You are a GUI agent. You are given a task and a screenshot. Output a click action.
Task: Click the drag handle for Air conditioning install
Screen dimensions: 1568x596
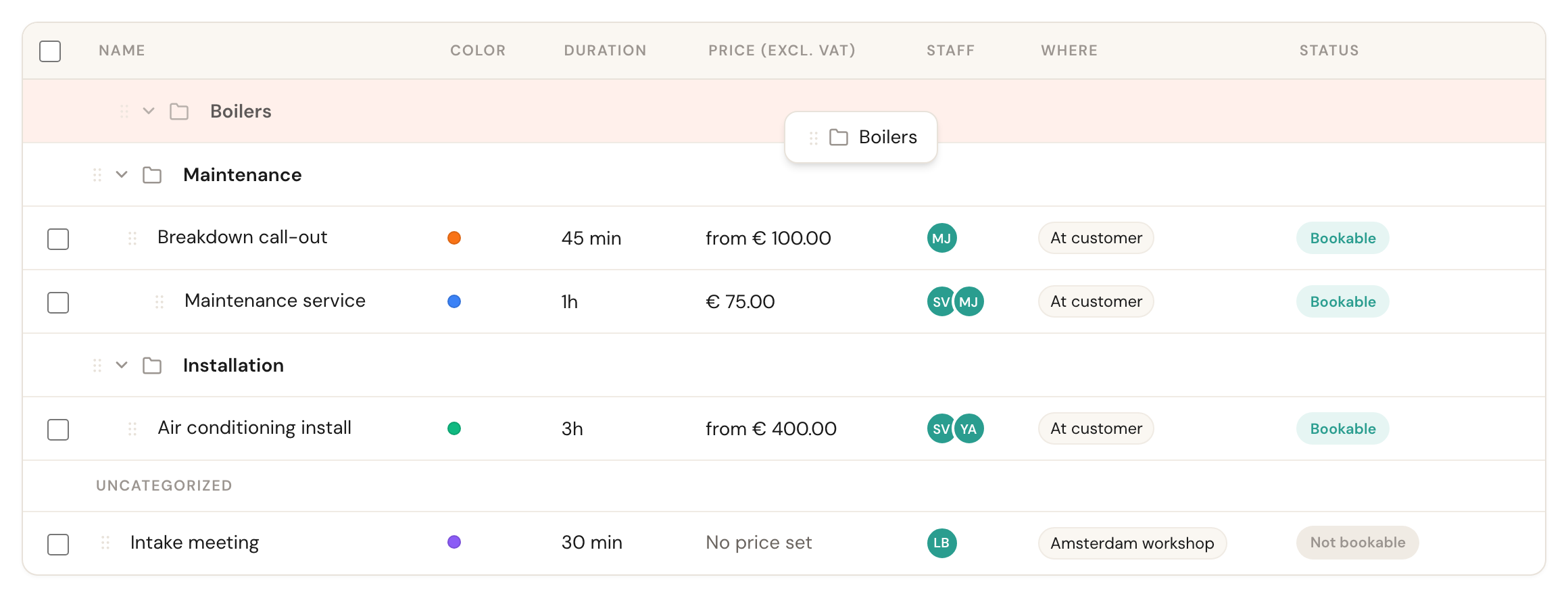coord(132,429)
